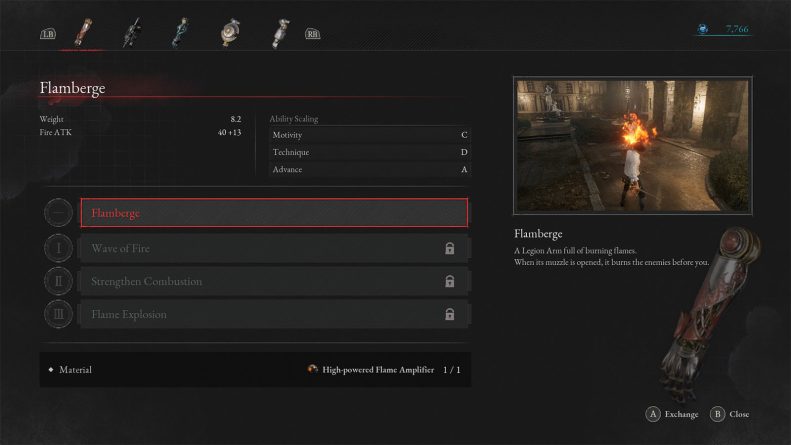
Task: Select the Flame Explosion upgrade
Action: point(274,314)
